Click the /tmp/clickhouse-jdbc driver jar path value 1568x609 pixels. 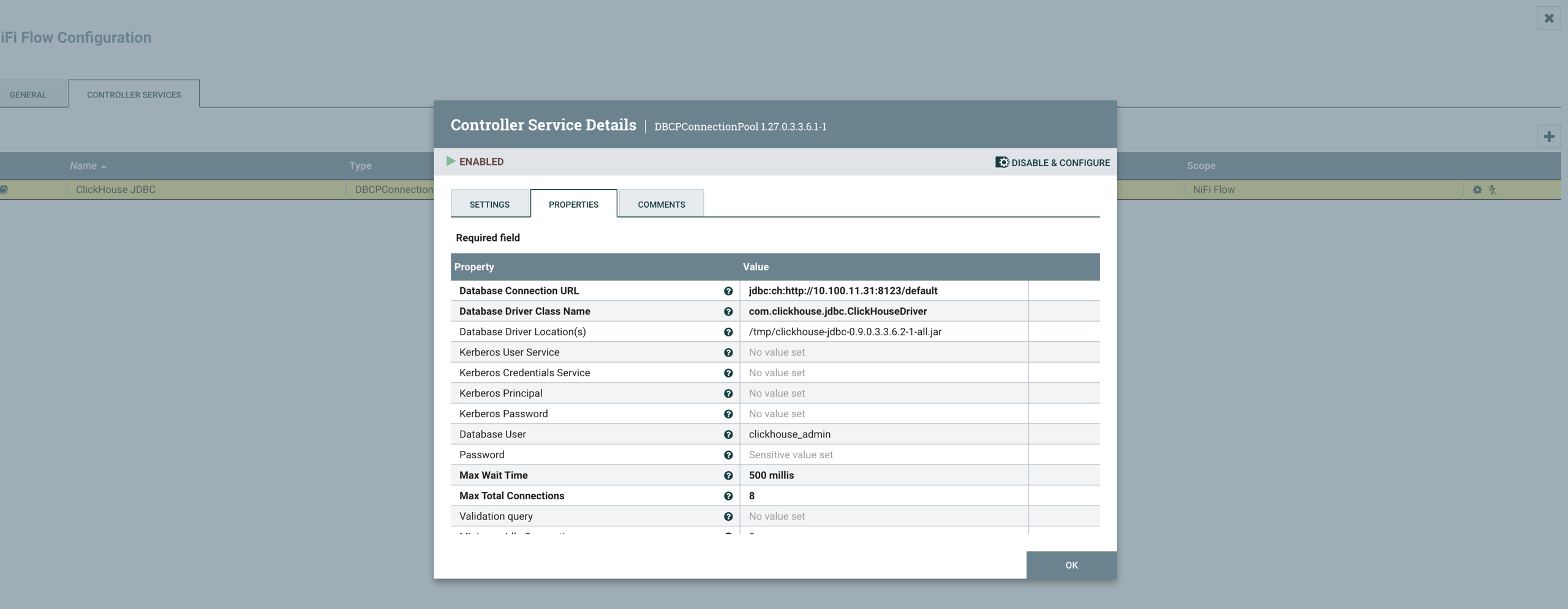pos(845,332)
